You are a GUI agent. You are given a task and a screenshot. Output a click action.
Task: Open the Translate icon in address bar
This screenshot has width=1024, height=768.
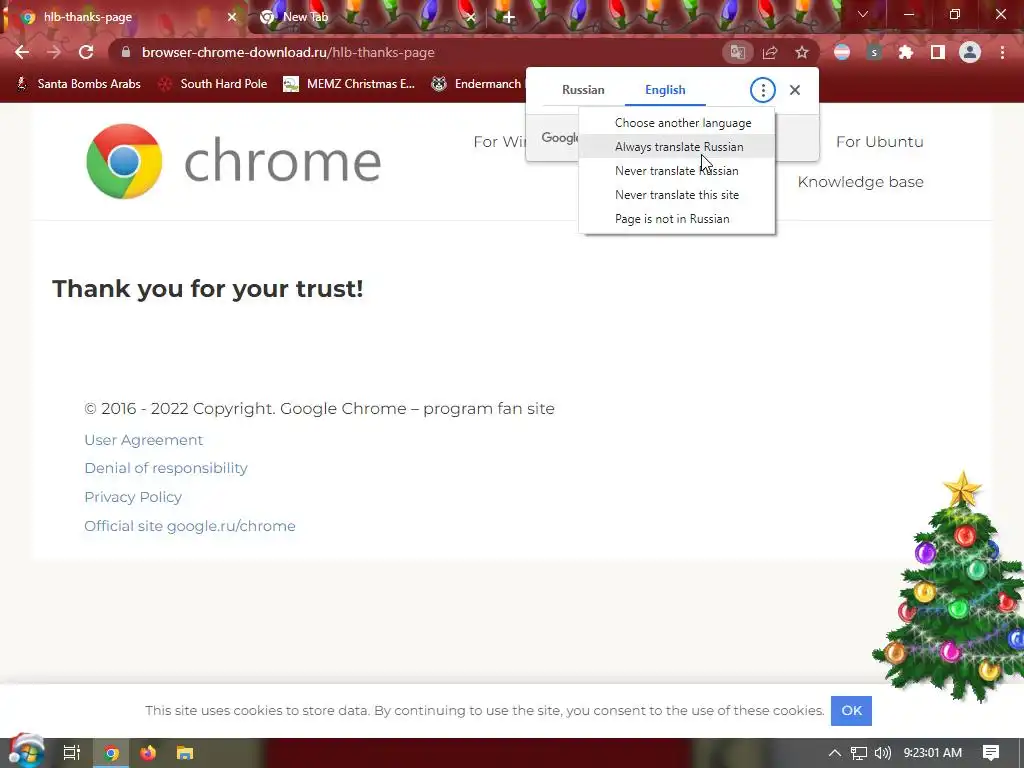(737, 52)
